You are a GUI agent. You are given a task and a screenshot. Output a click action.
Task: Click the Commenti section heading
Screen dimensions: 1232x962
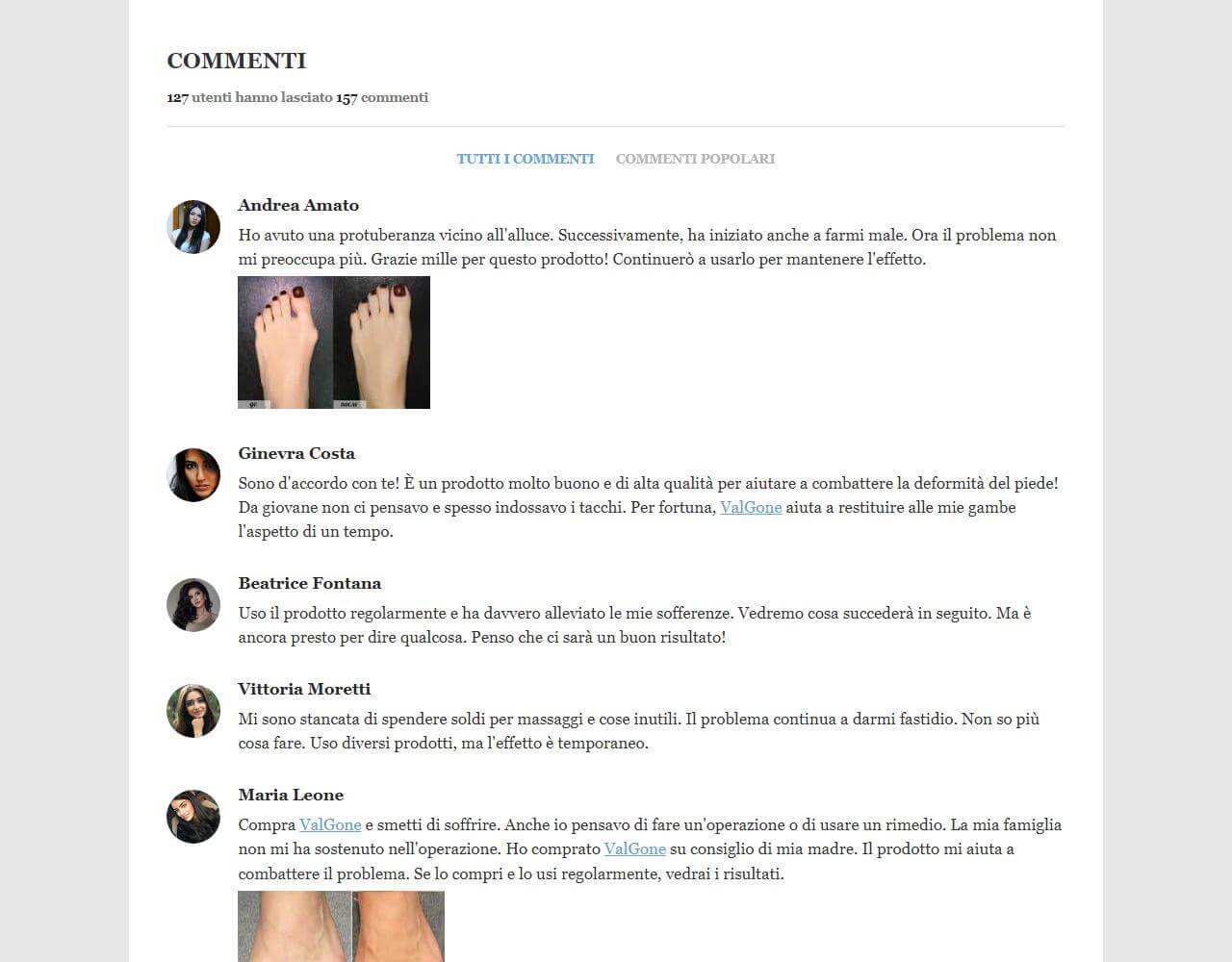(x=237, y=61)
